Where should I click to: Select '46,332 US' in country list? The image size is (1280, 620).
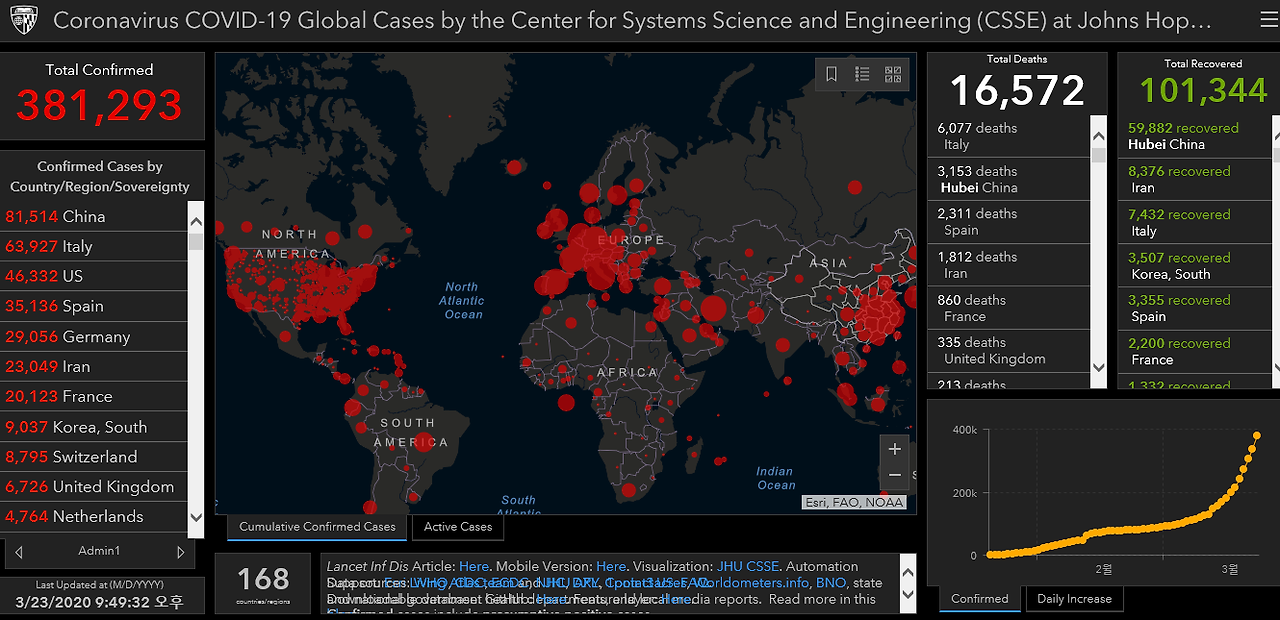tap(94, 276)
